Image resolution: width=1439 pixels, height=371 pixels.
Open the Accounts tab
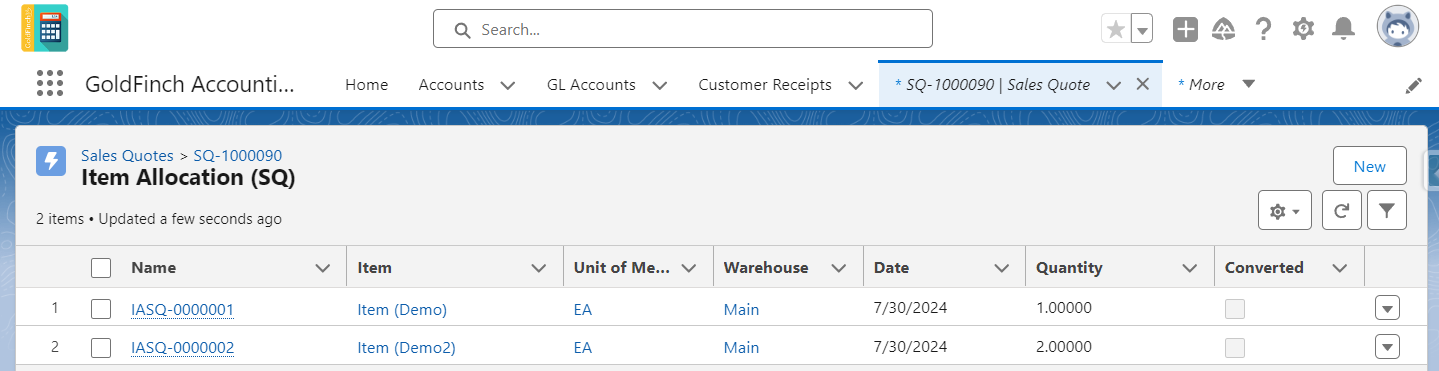451,85
